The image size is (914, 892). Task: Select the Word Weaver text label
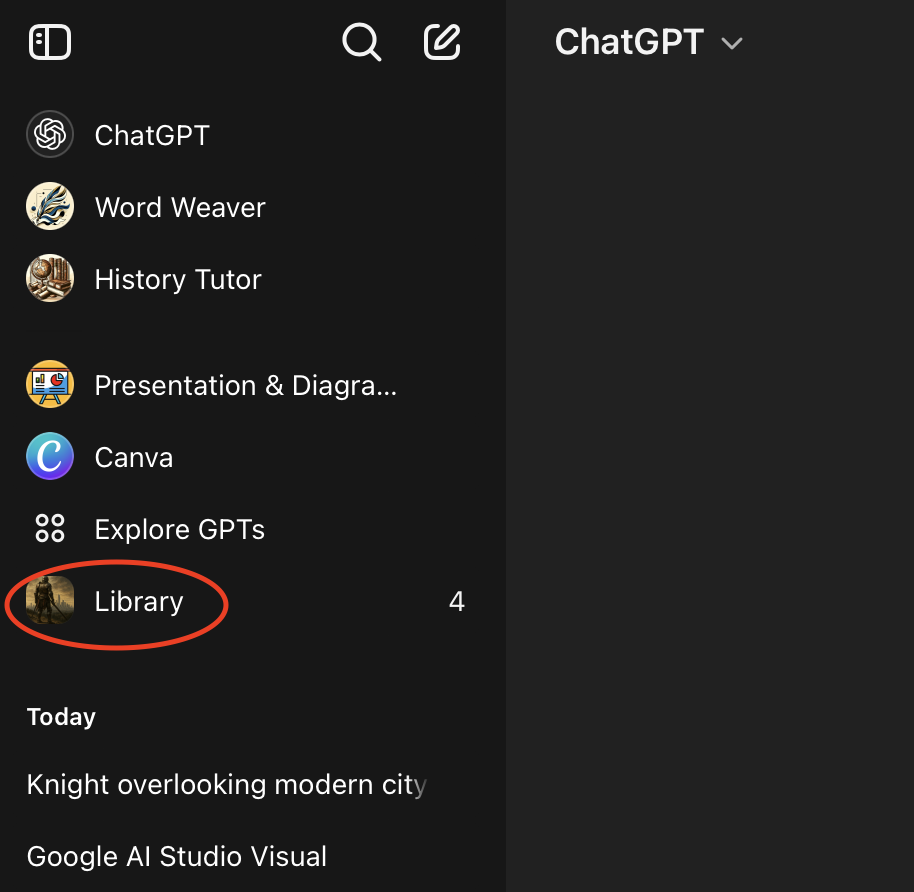pyautogui.click(x=180, y=207)
